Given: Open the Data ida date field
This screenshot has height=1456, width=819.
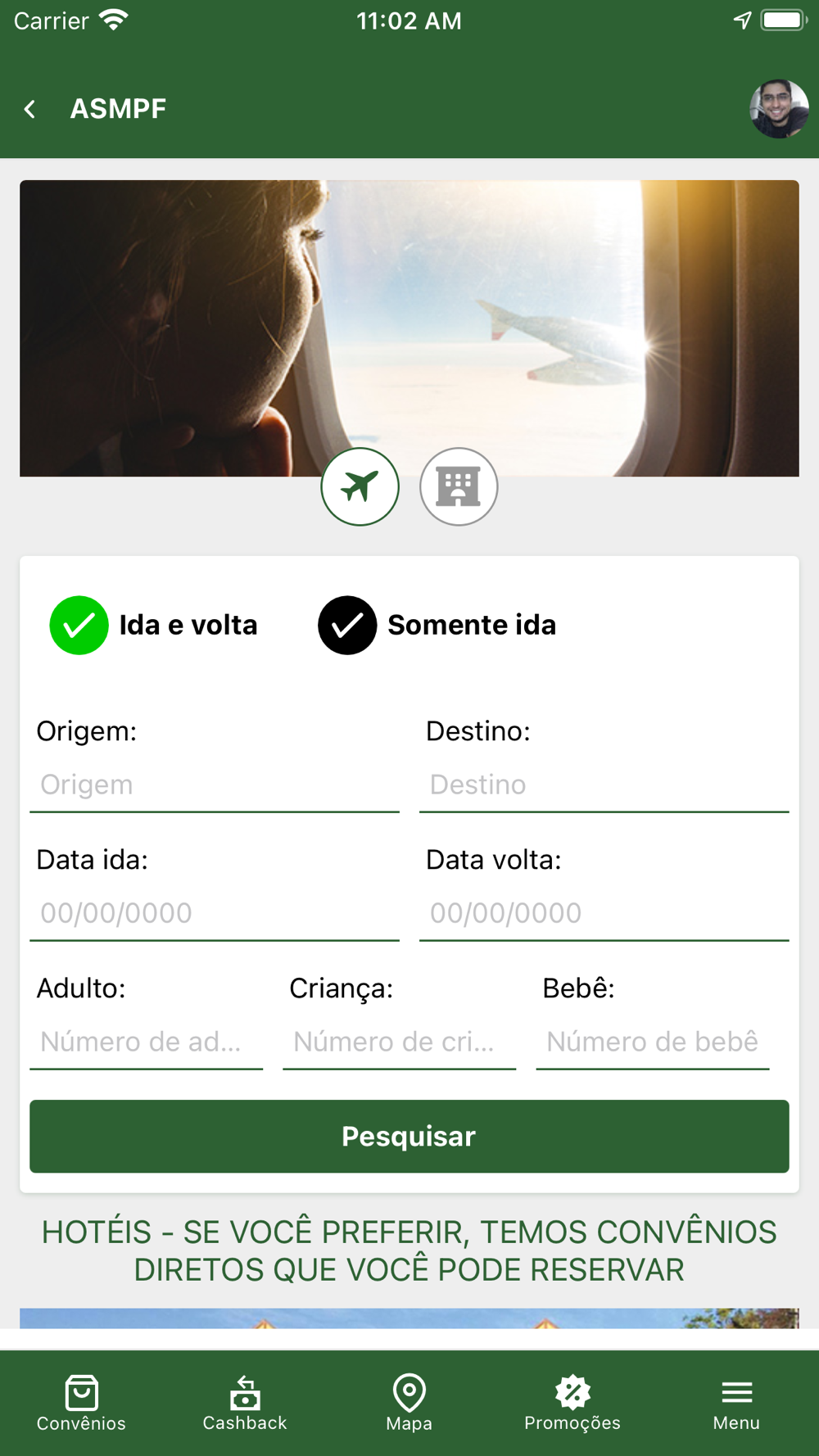Looking at the screenshot, I should [x=215, y=913].
